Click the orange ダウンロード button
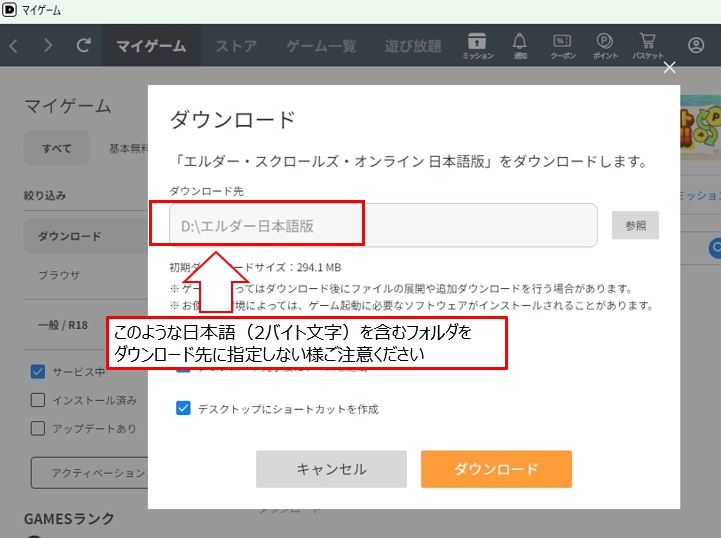721x538 pixels. (496, 469)
